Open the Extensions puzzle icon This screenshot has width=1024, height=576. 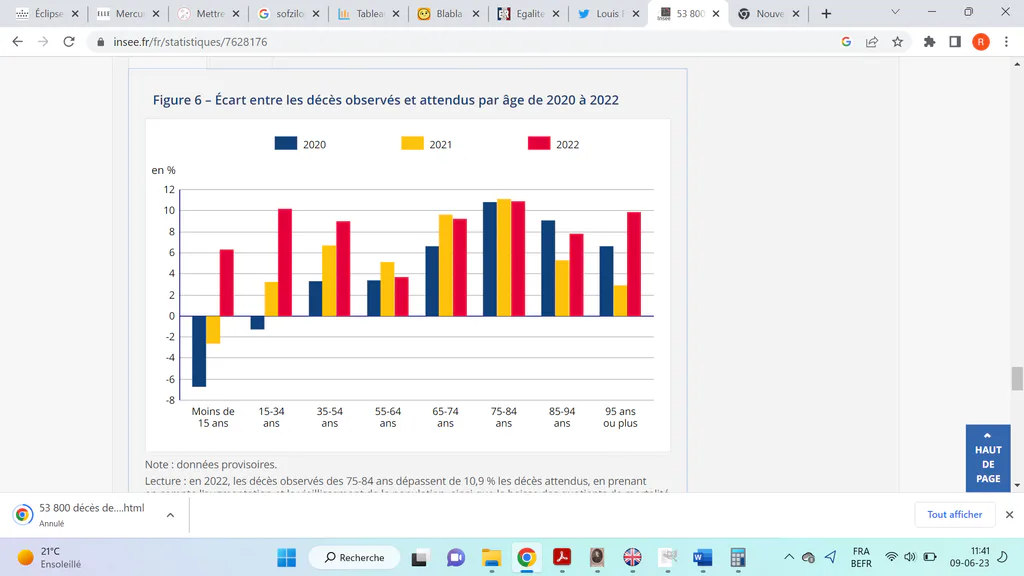(x=929, y=42)
